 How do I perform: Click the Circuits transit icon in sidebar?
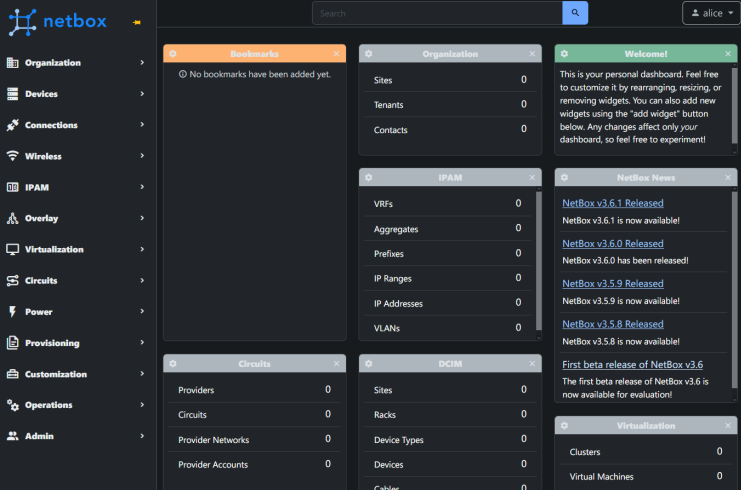pos(13,281)
